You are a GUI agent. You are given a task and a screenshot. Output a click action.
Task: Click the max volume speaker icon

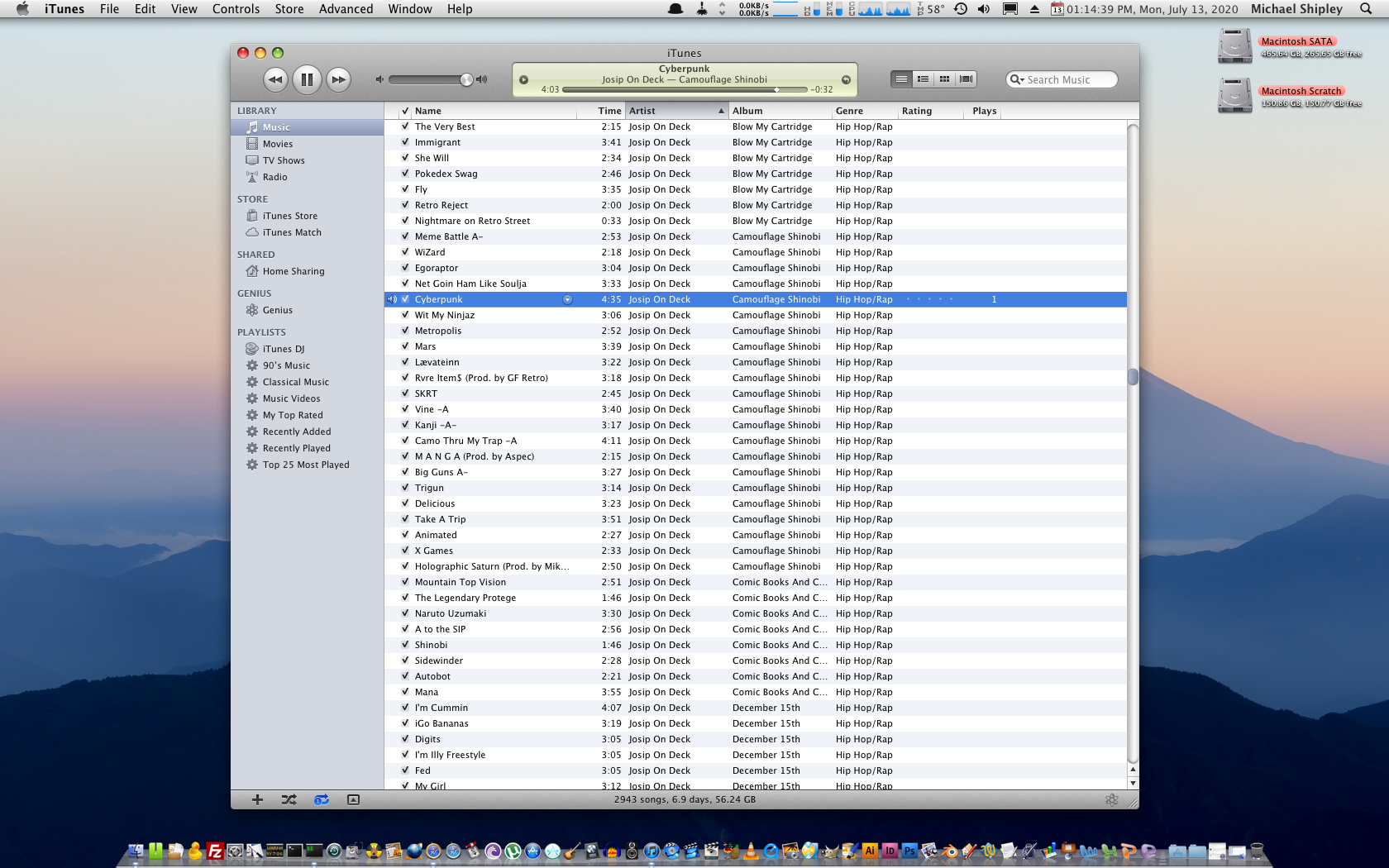coord(481,79)
